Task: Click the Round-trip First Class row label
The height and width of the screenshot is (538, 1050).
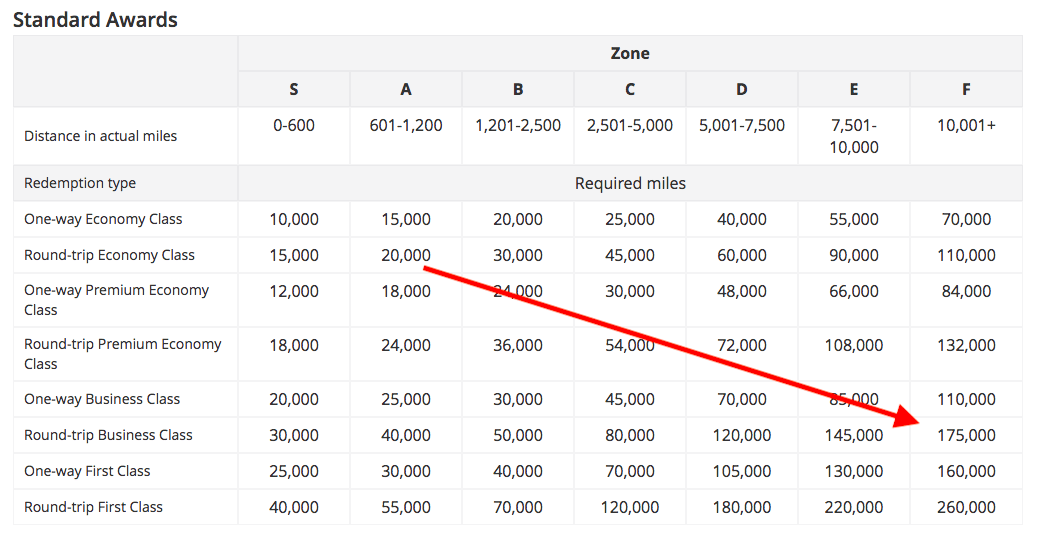Action: 93,507
